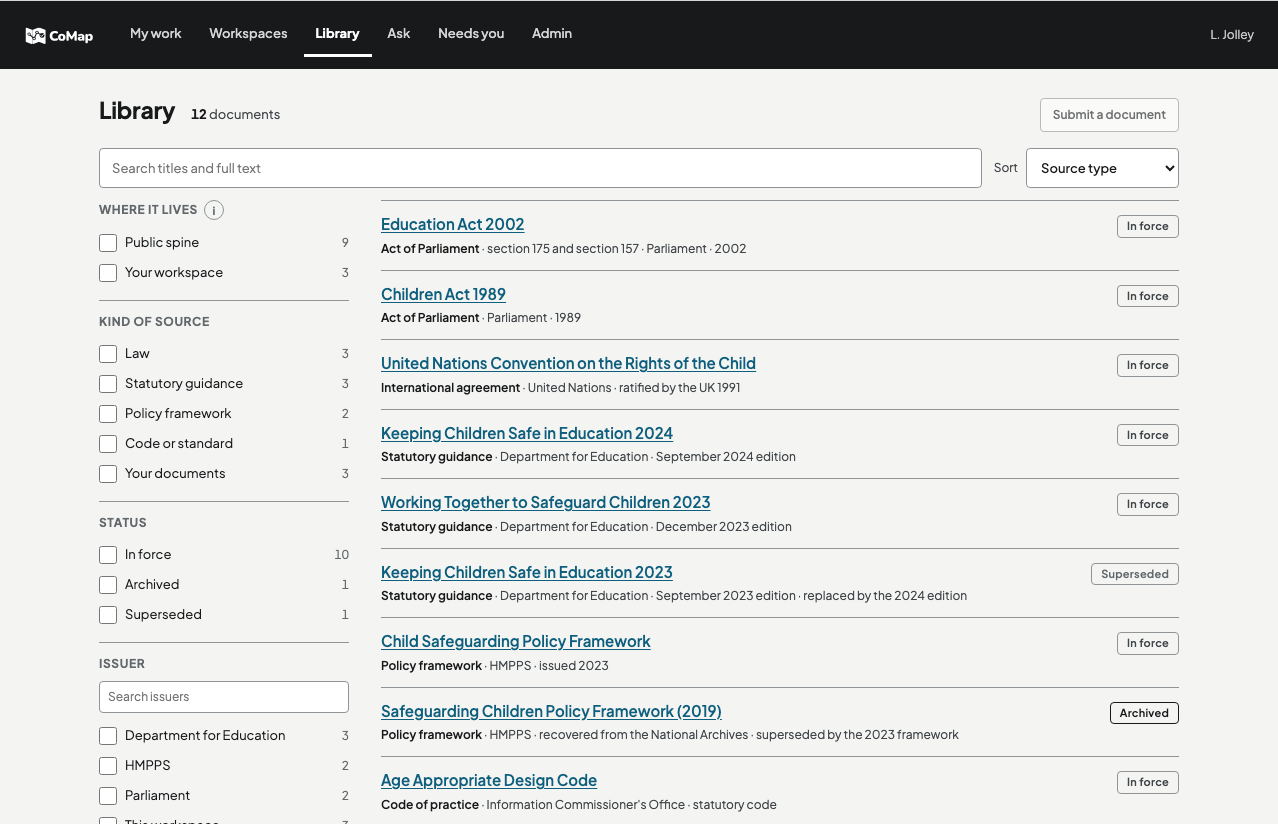Open the Needs you tab
This screenshot has width=1278, height=824.
[x=471, y=33]
